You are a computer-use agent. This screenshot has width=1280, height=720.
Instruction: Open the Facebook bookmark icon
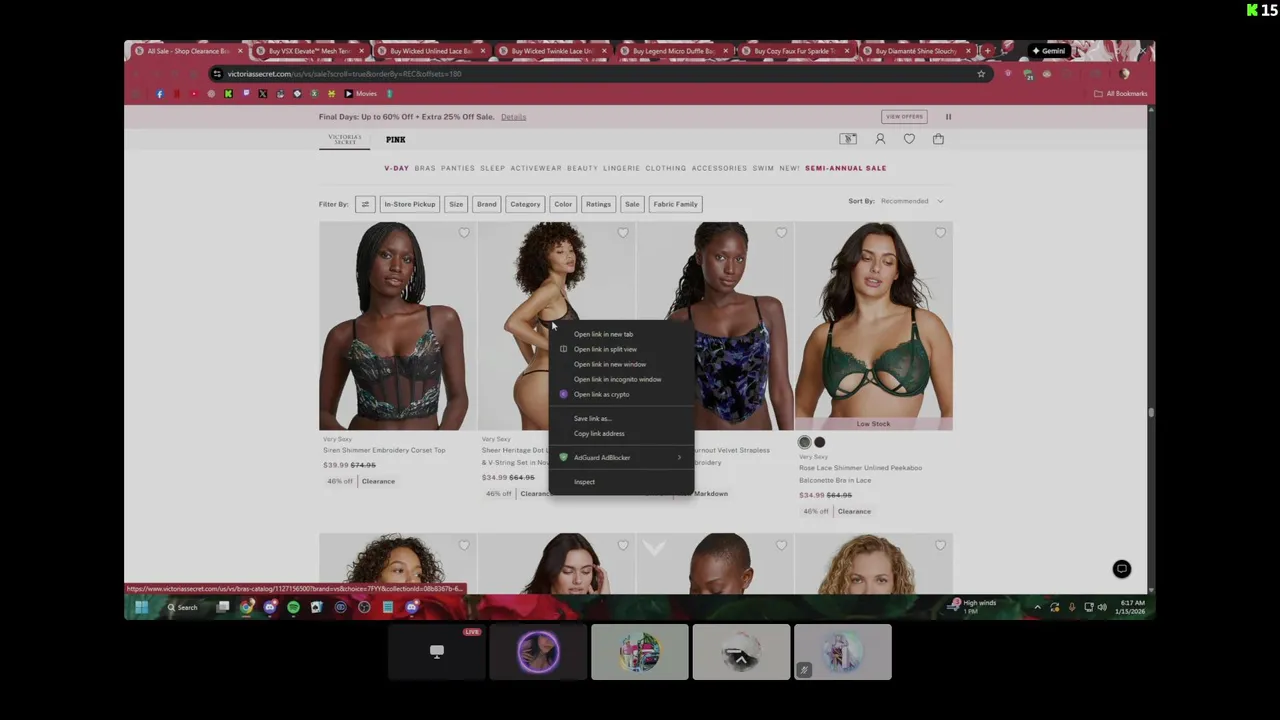click(x=159, y=94)
